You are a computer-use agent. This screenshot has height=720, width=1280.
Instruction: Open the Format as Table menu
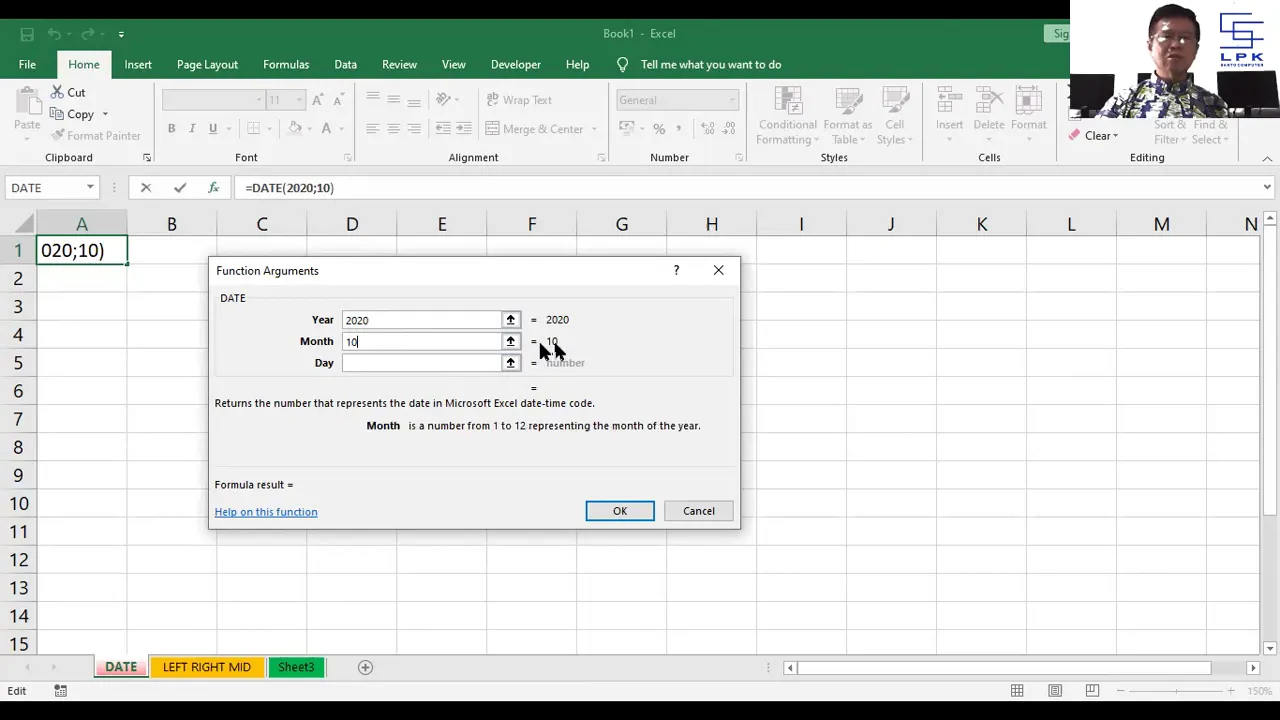pyautogui.click(x=848, y=117)
